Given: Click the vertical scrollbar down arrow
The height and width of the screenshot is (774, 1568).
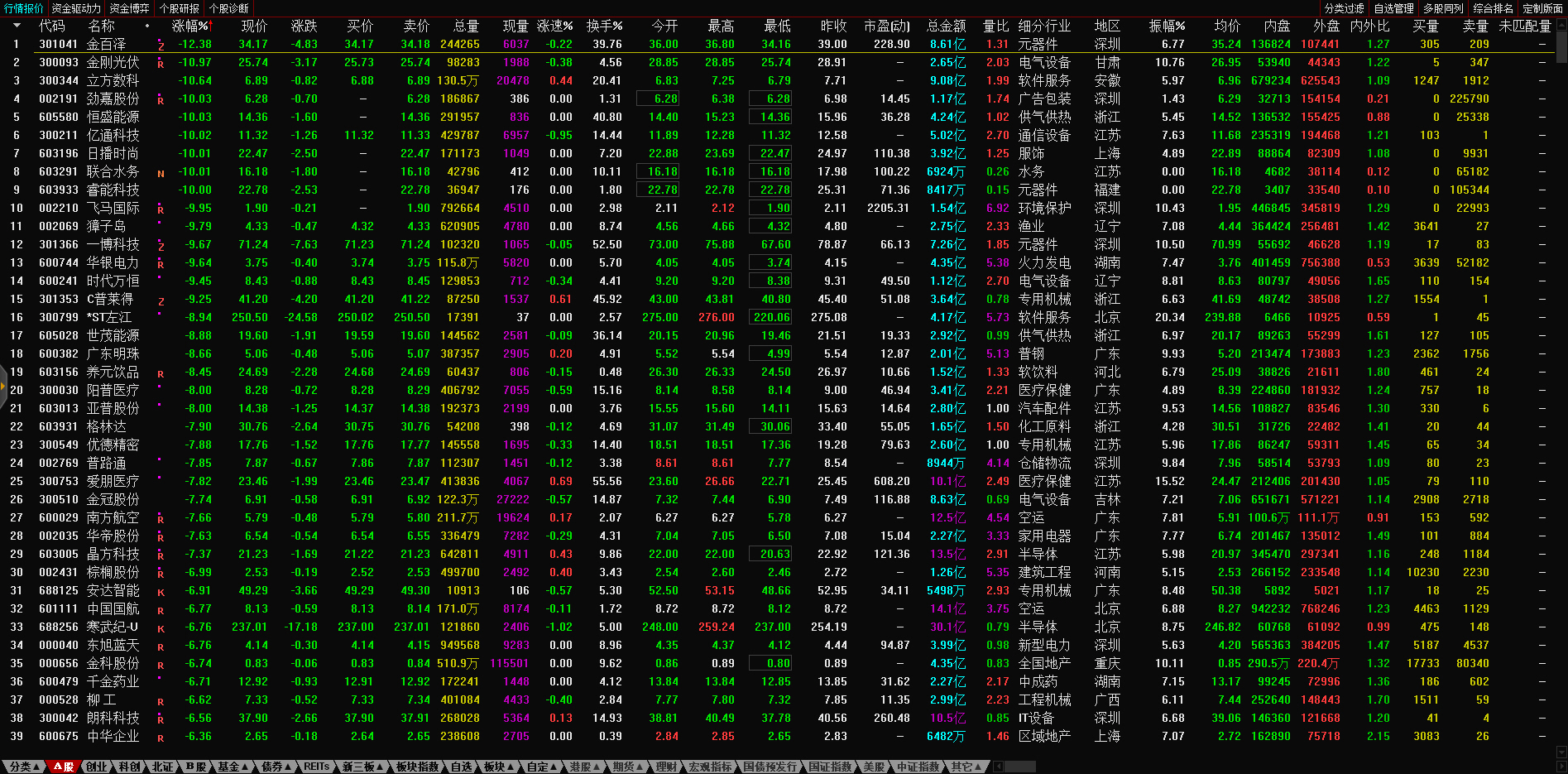Looking at the screenshot, I should (1561, 752).
